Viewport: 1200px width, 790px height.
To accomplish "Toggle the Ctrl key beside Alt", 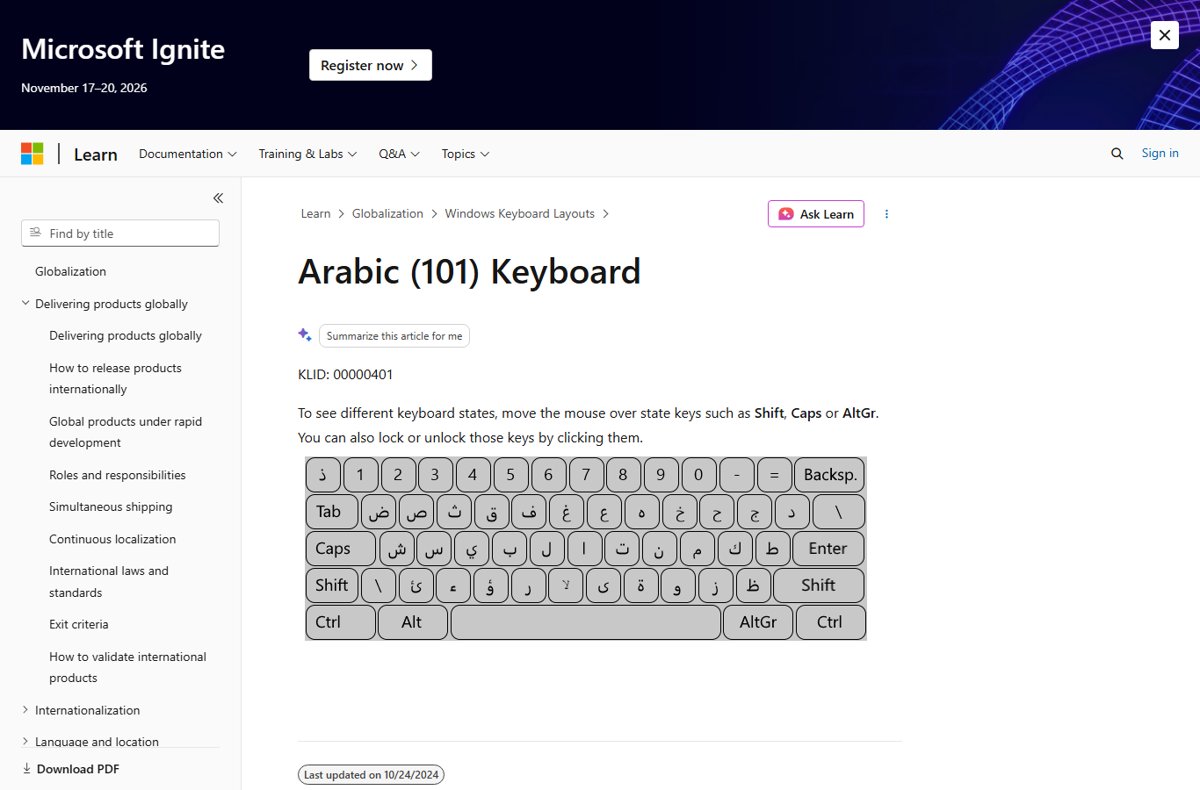I will coord(340,622).
